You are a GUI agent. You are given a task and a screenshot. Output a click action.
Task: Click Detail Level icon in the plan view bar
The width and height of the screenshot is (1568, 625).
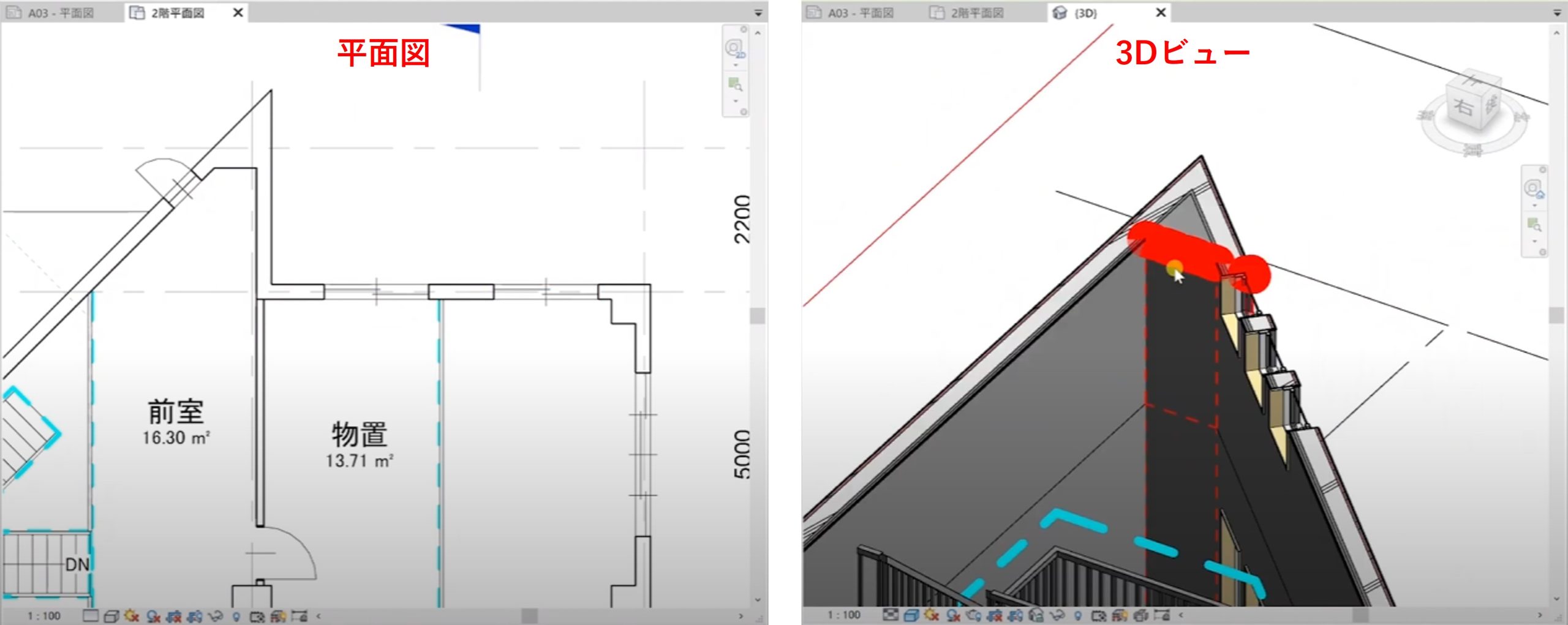90,616
